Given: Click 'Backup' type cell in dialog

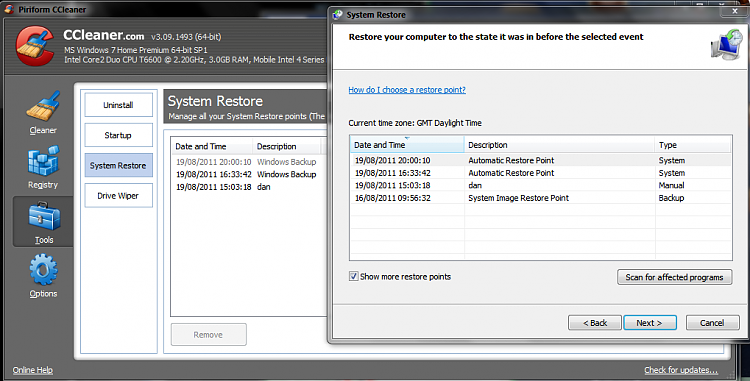Looking at the screenshot, I should click(672, 198).
